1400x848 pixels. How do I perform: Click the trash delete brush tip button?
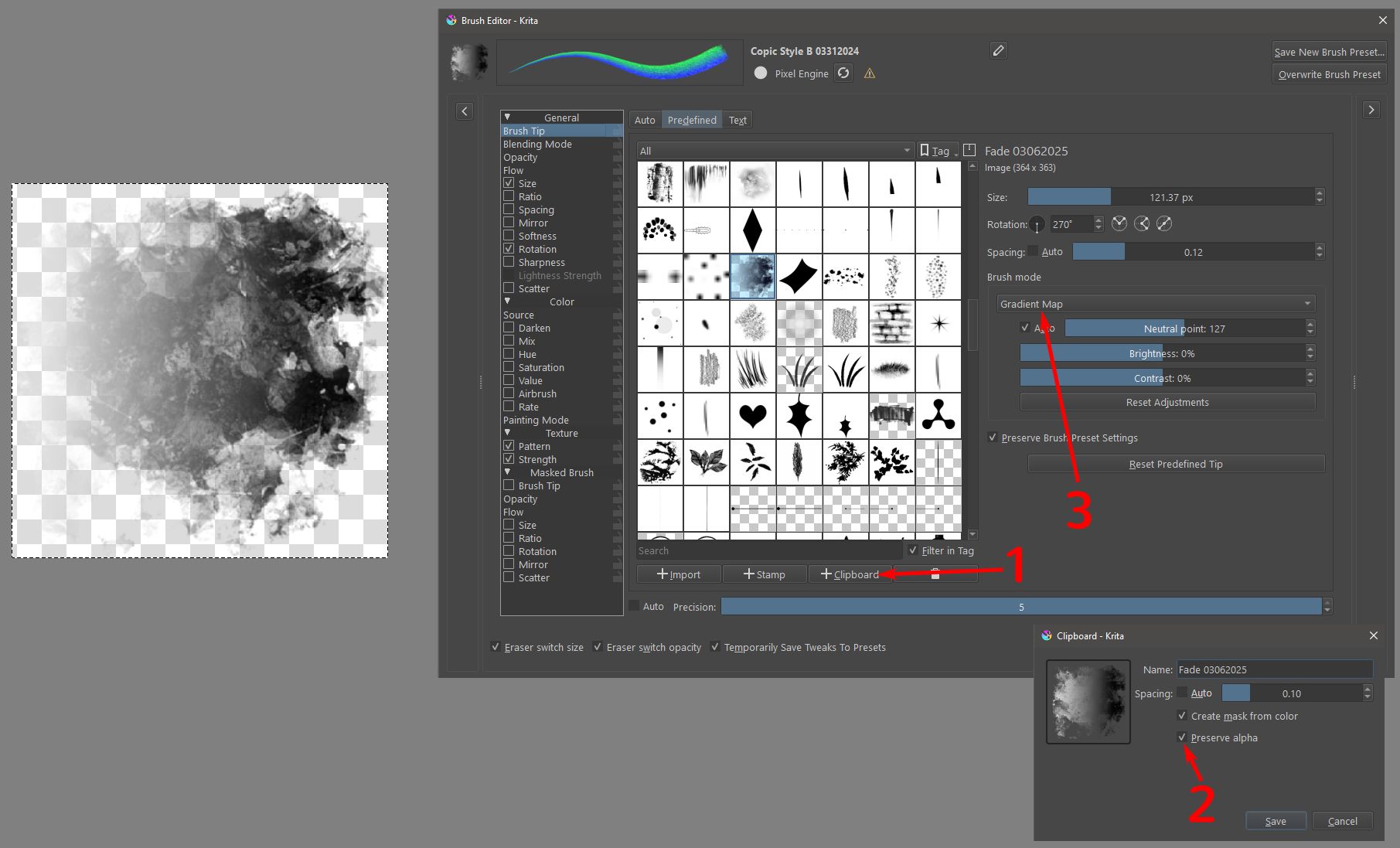(935, 574)
